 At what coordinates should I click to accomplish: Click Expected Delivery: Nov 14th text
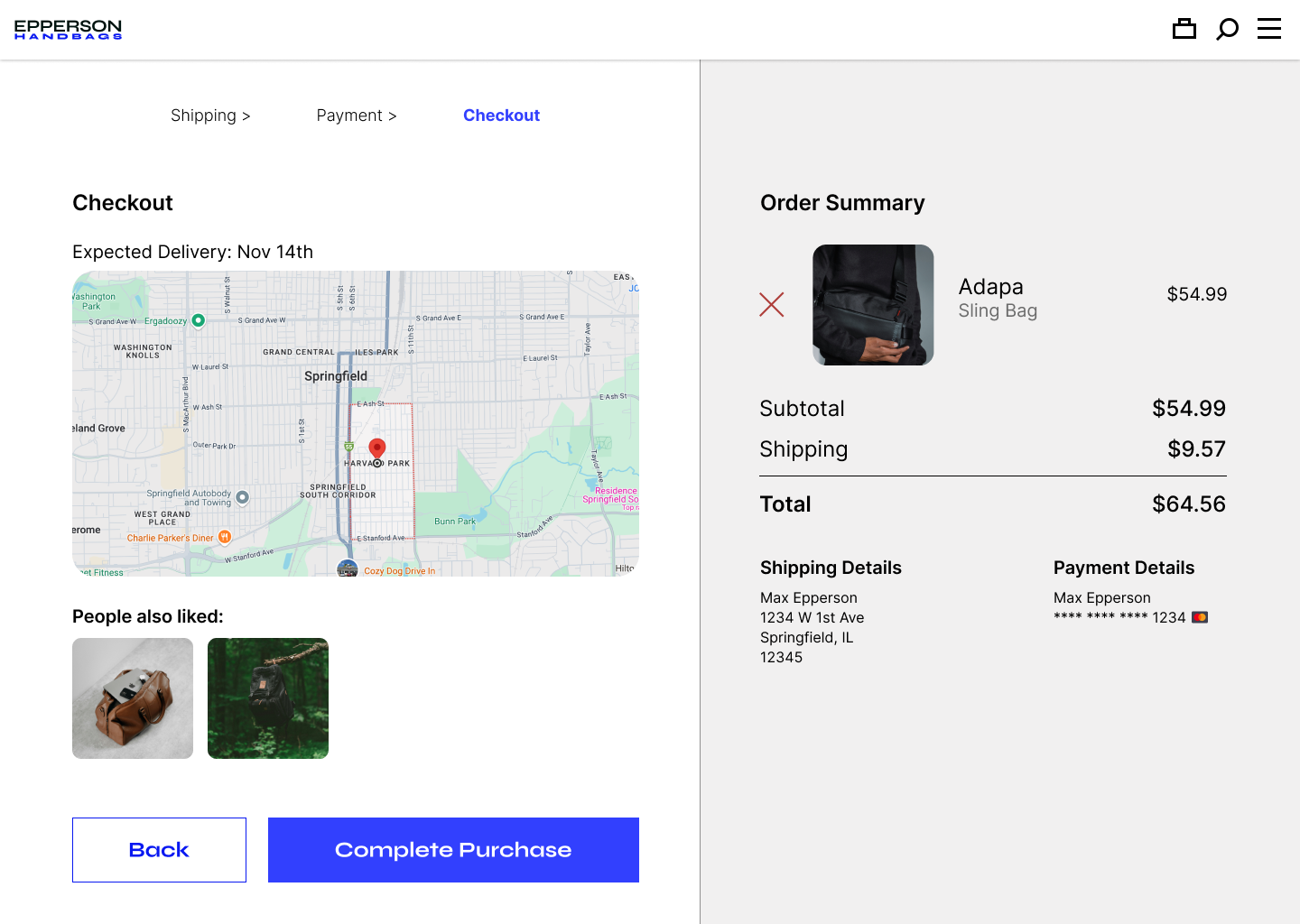[x=193, y=252]
